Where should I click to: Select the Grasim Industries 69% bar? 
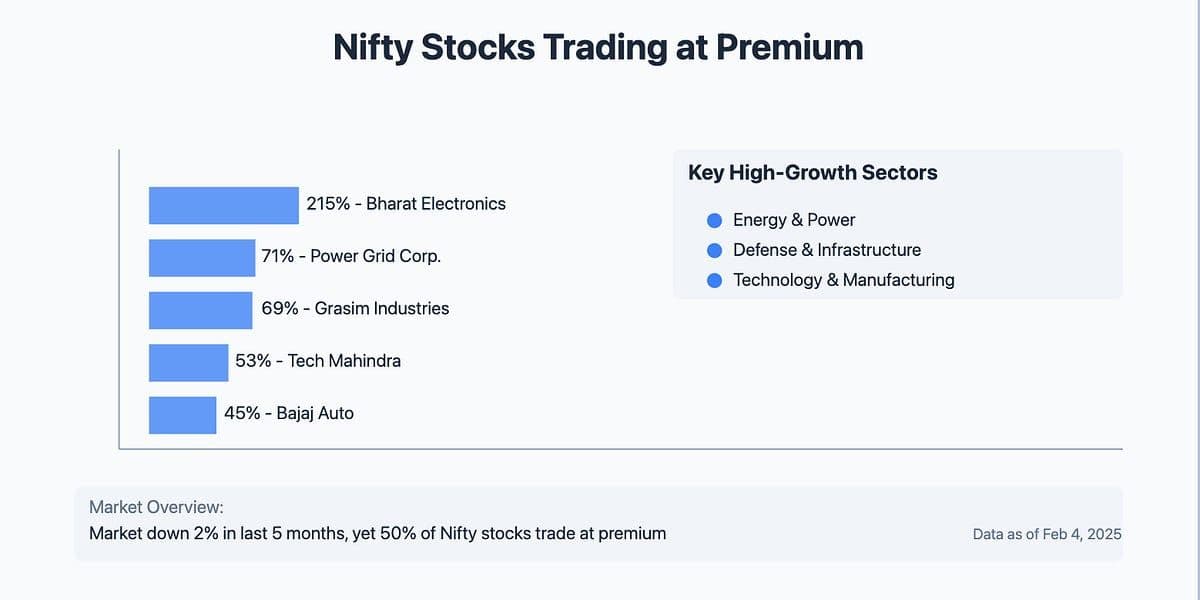(x=200, y=310)
